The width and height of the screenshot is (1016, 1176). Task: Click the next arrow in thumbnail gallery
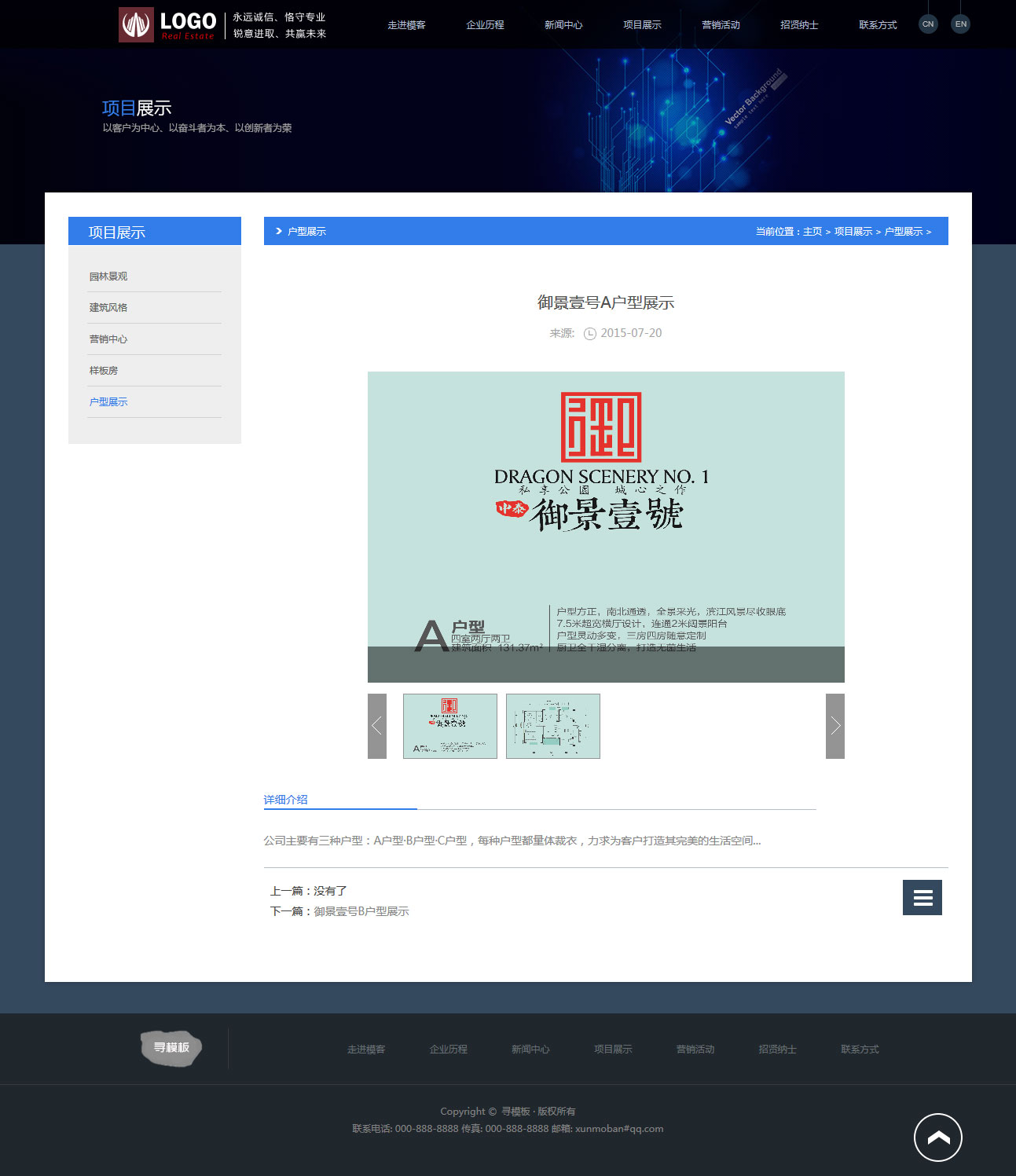click(x=834, y=726)
